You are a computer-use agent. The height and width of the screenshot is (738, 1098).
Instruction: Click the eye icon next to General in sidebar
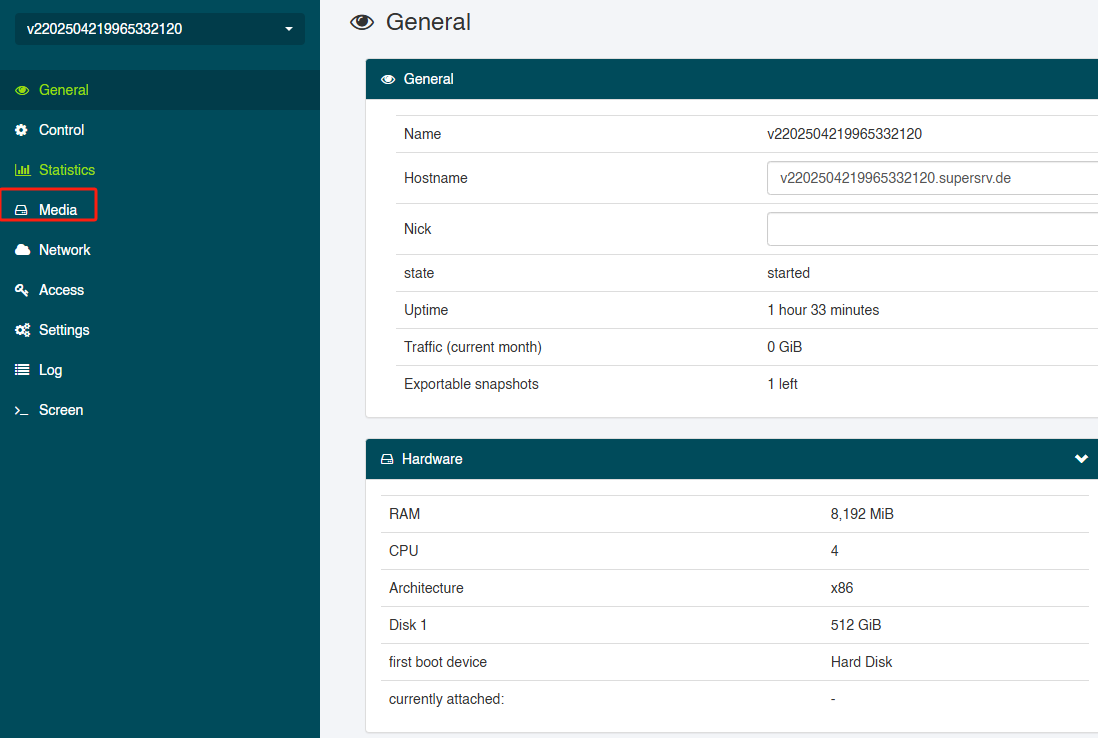tap(21, 90)
